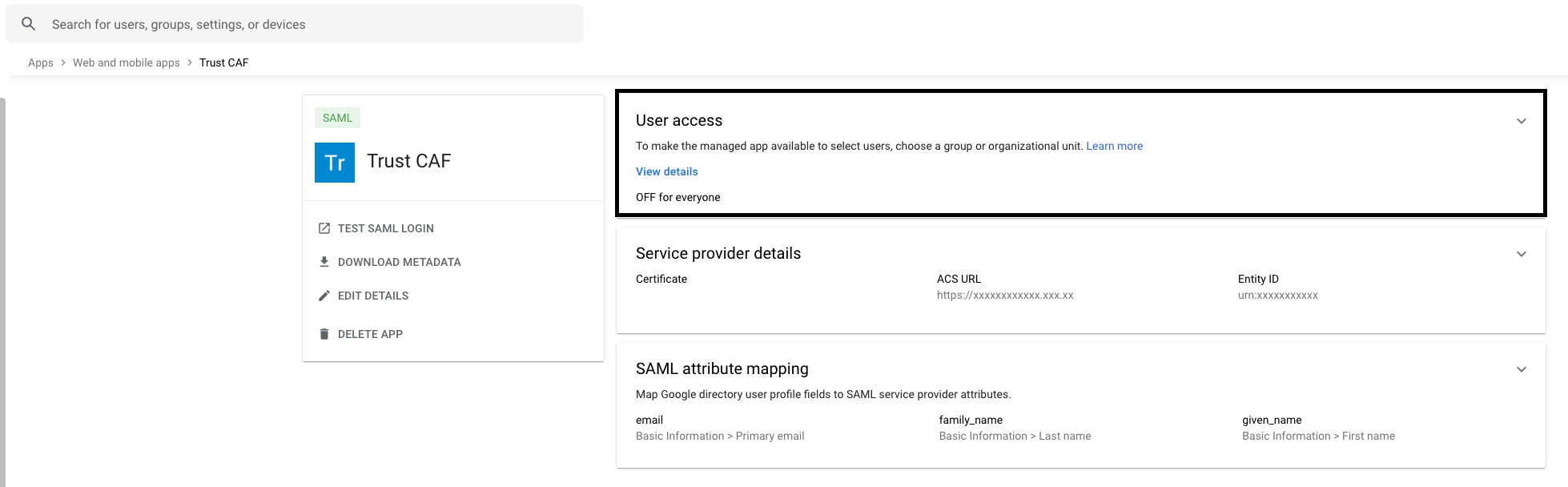Click the Trust CAF app logo tile

[335, 163]
